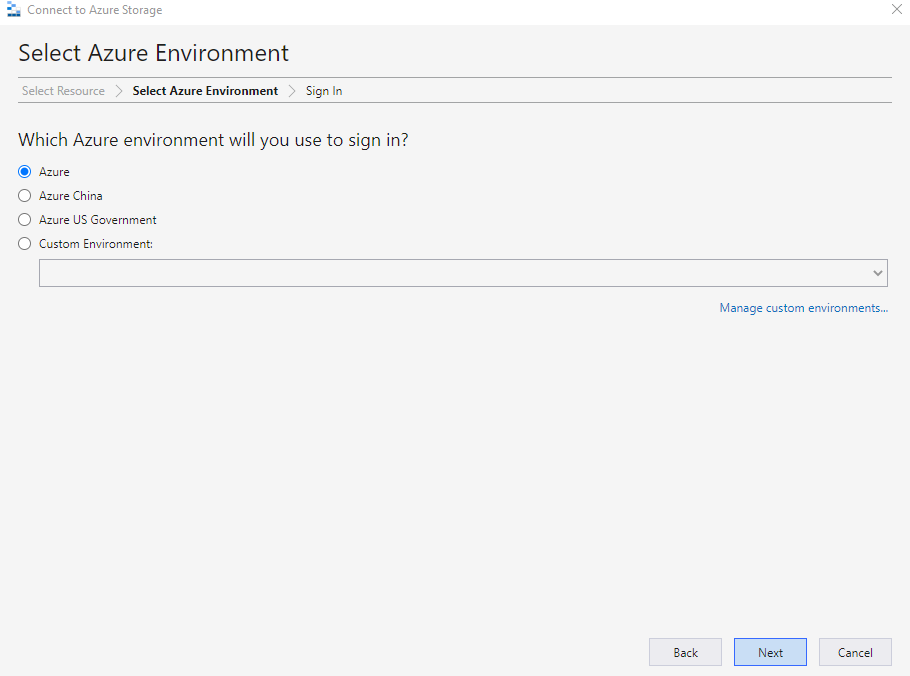Select the Azure radio button
This screenshot has height=676, width=910.
(x=24, y=172)
